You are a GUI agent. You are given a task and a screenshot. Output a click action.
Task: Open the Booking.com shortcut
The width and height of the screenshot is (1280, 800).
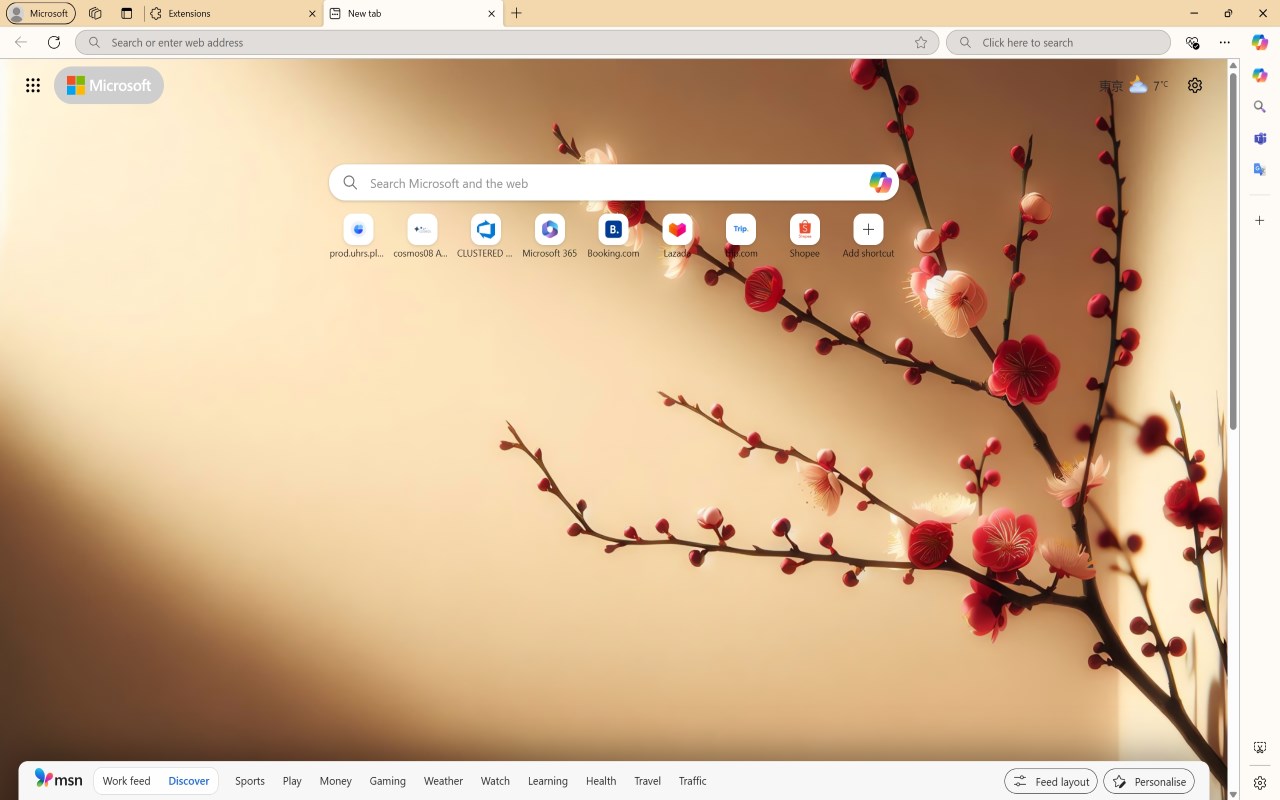pyautogui.click(x=613, y=237)
